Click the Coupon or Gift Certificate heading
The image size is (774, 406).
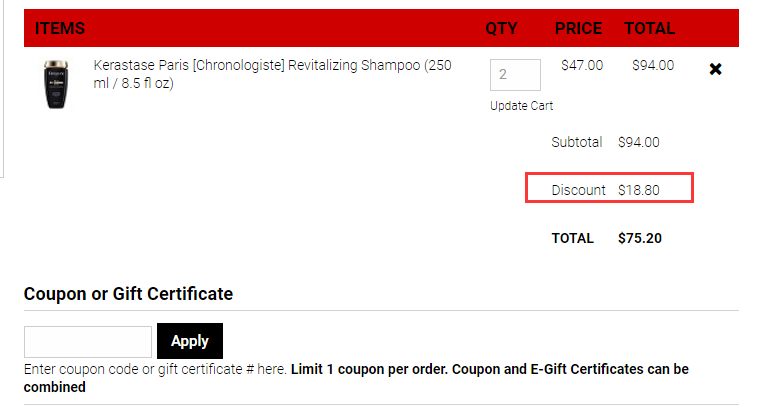pyautogui.click(x=128, y=294)
